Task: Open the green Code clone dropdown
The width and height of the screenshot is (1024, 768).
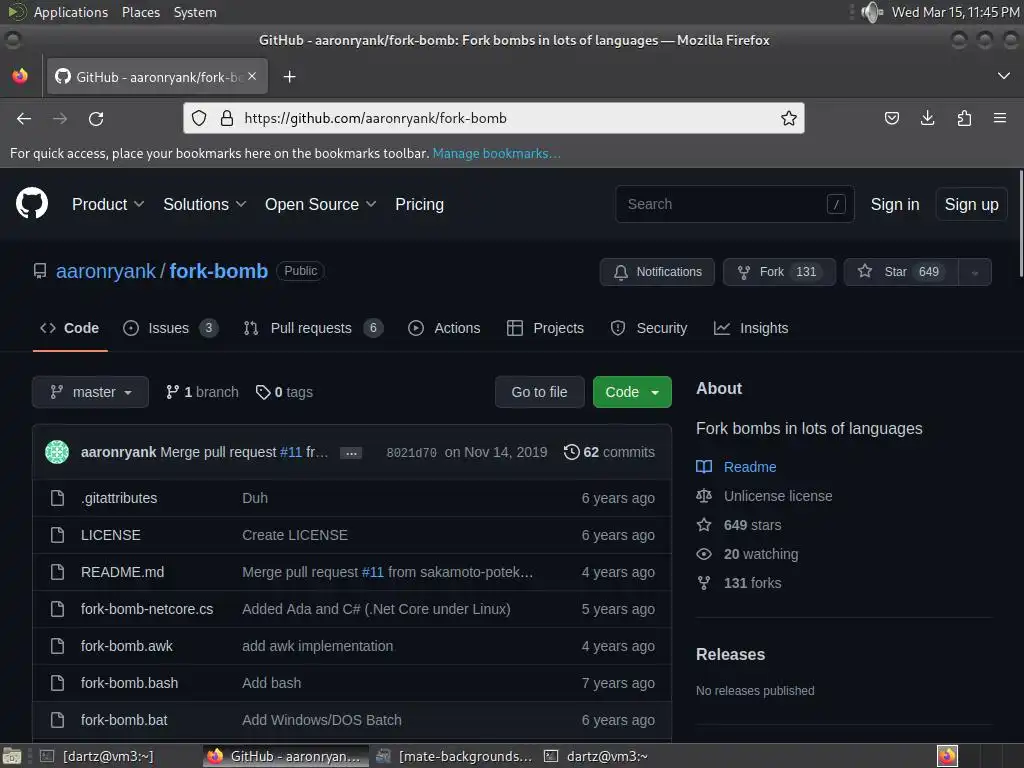Action: 632,392
